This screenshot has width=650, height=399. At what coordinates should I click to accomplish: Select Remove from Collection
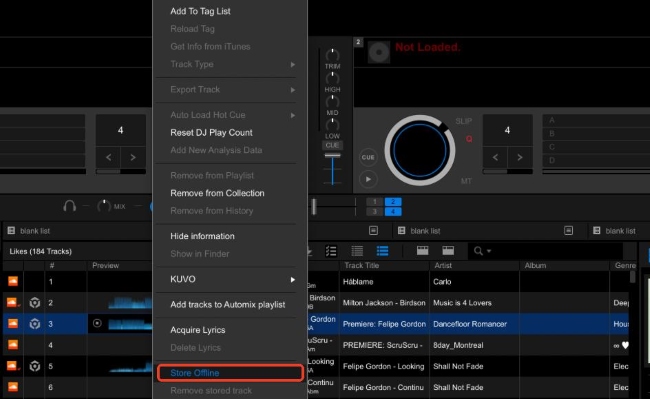pos(217,193)
